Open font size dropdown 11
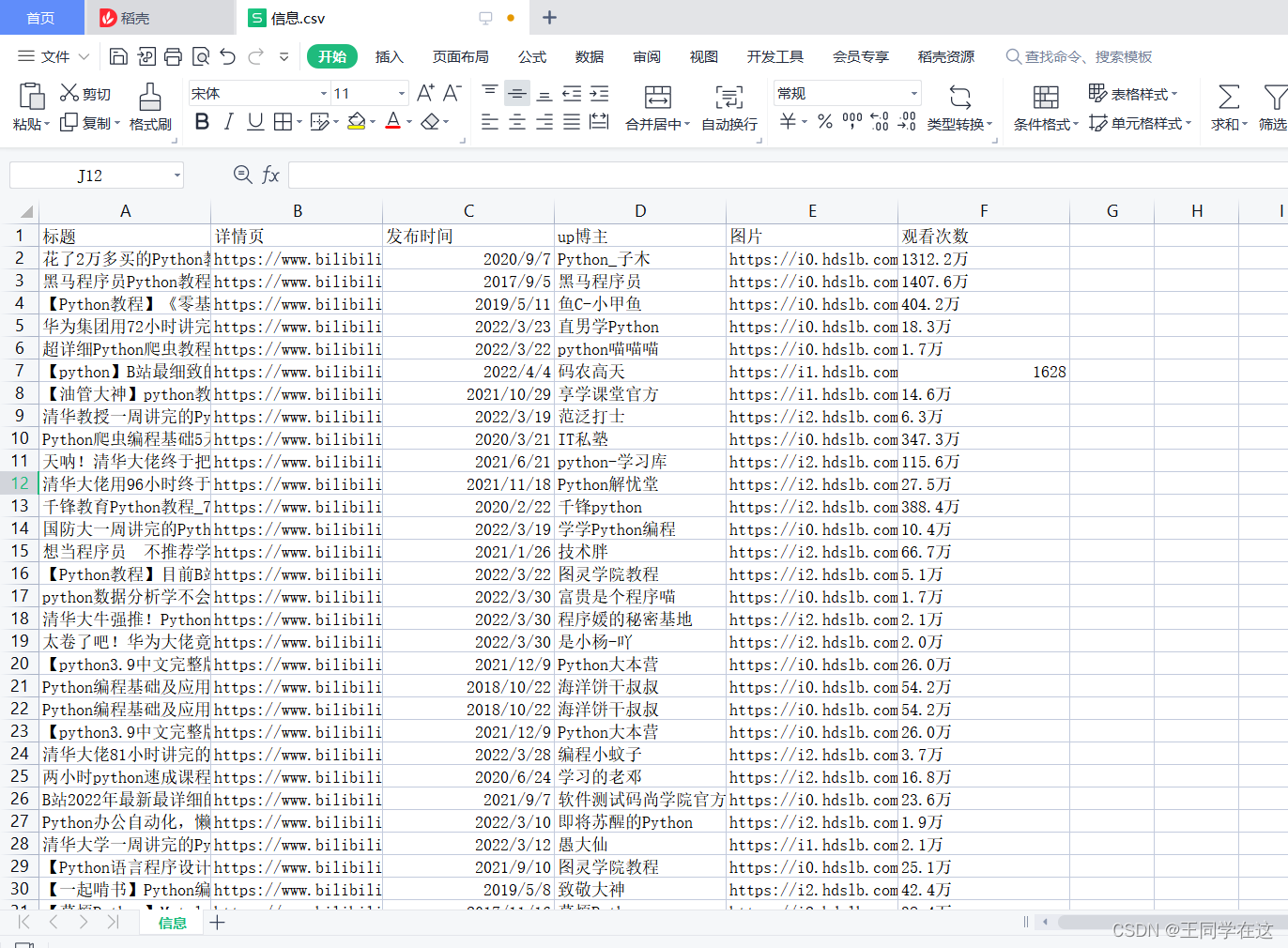 402,93
